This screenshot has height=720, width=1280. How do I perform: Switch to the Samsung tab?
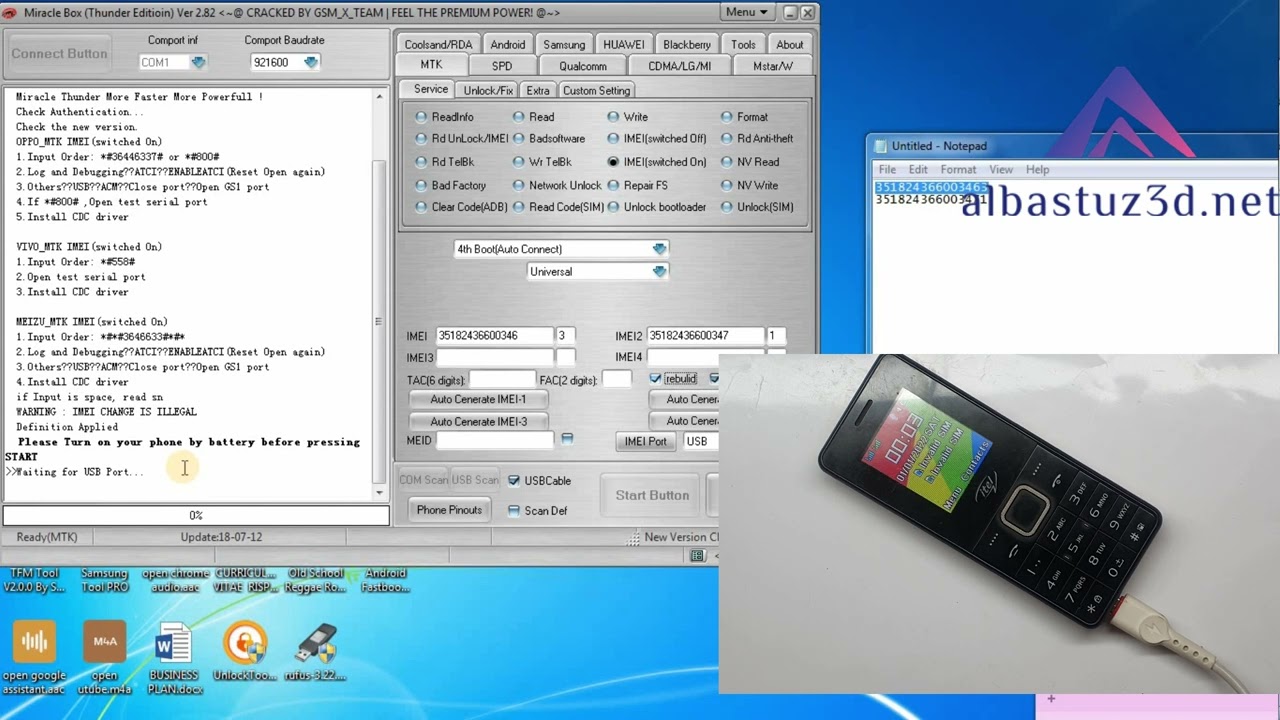[x=564, y=45]
